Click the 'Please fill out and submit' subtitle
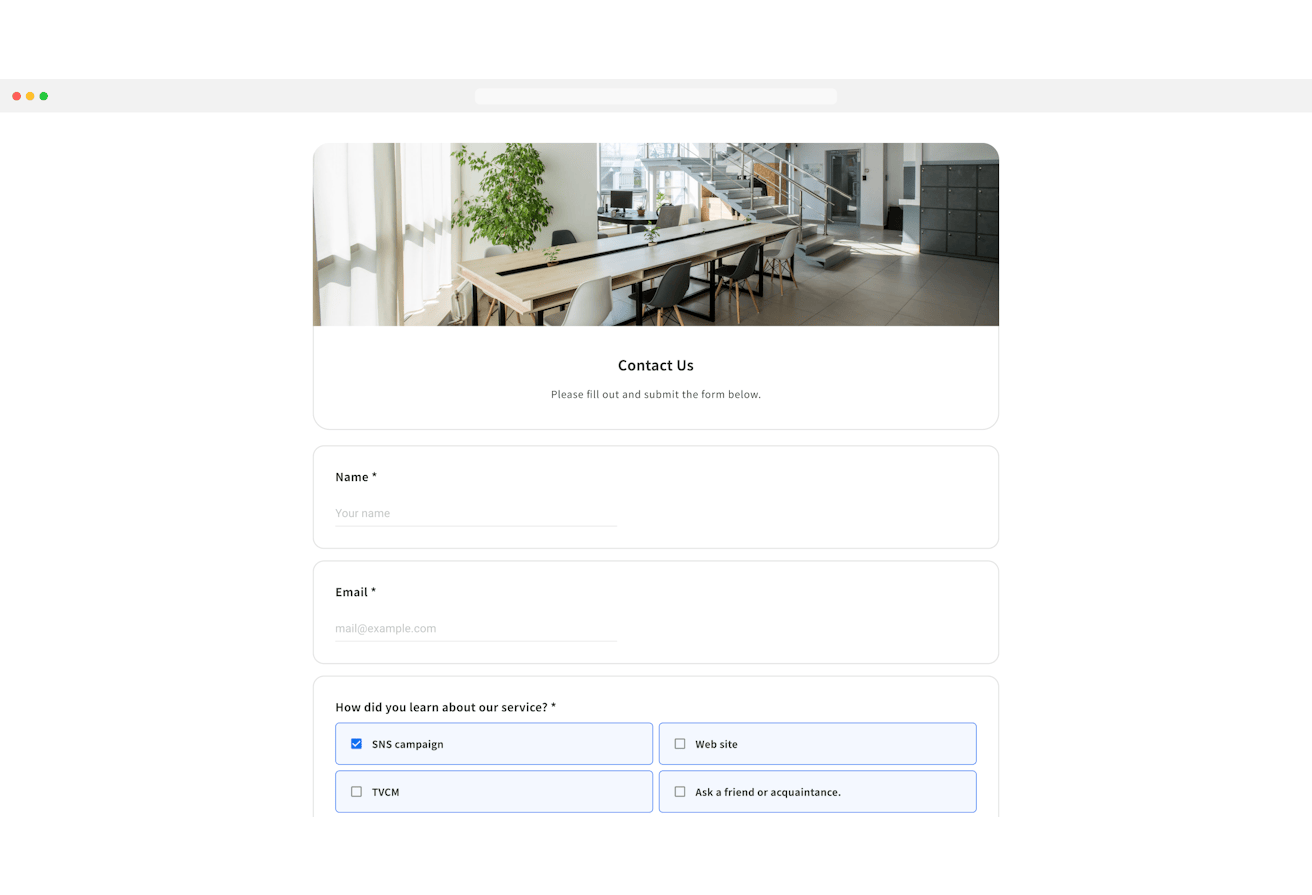1312x895 pixels. 656,394
